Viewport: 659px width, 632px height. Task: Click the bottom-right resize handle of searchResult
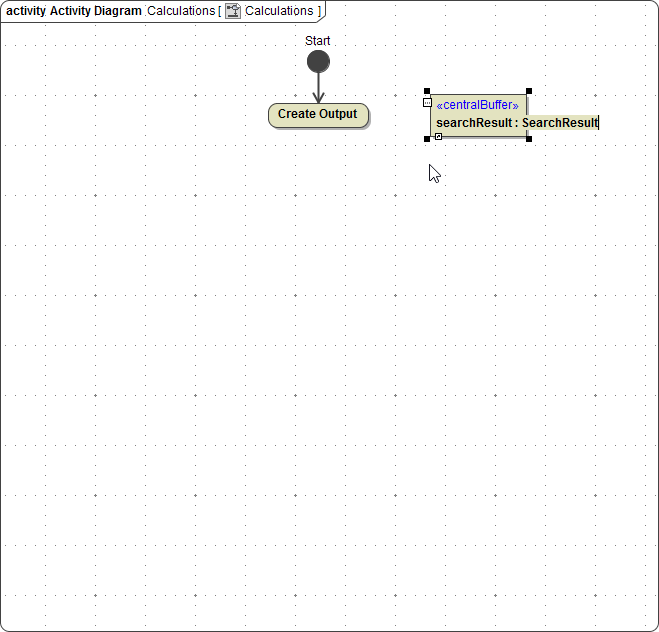tap(528, 139)
